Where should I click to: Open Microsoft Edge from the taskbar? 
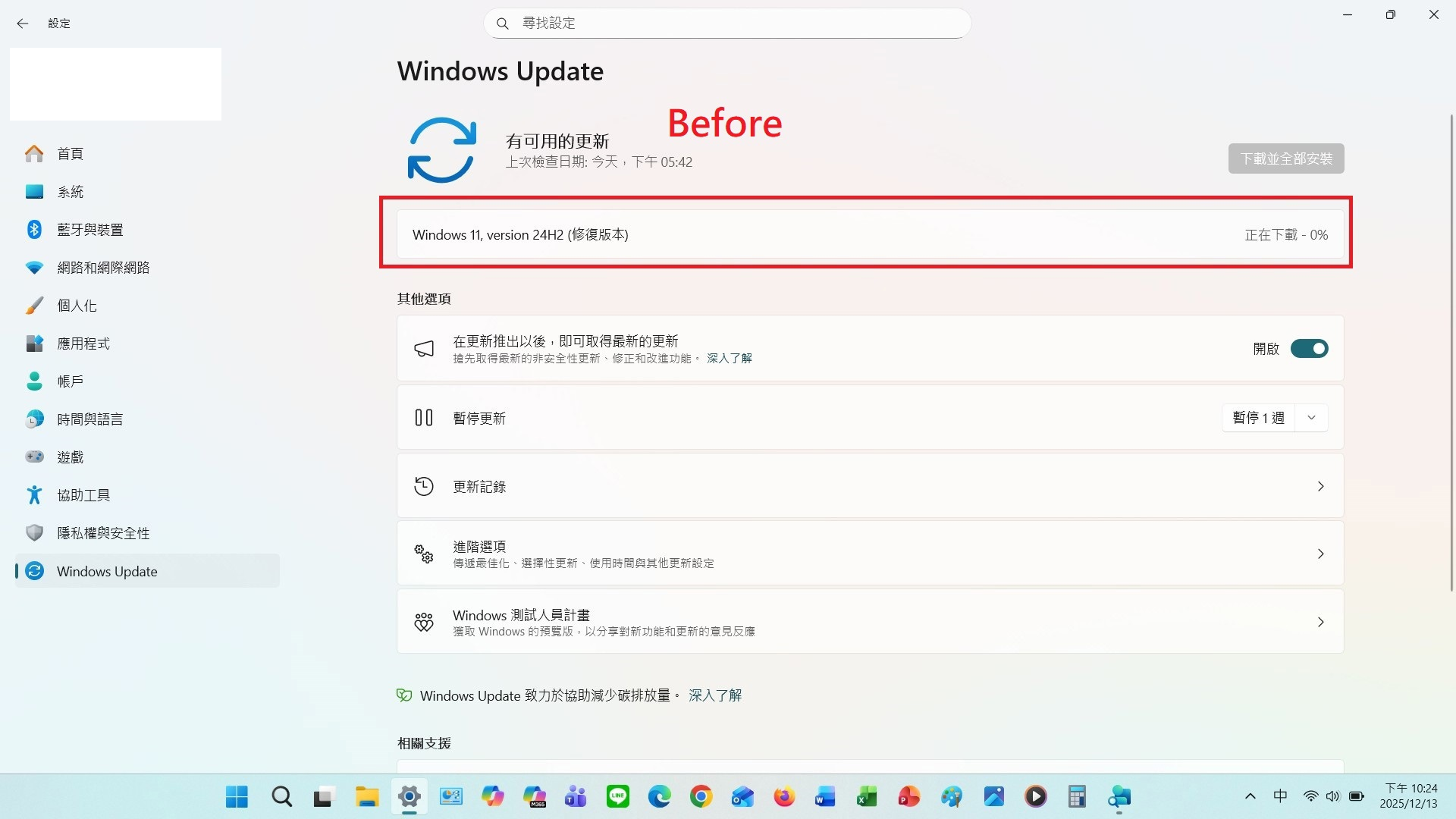(x=659, y=796)
